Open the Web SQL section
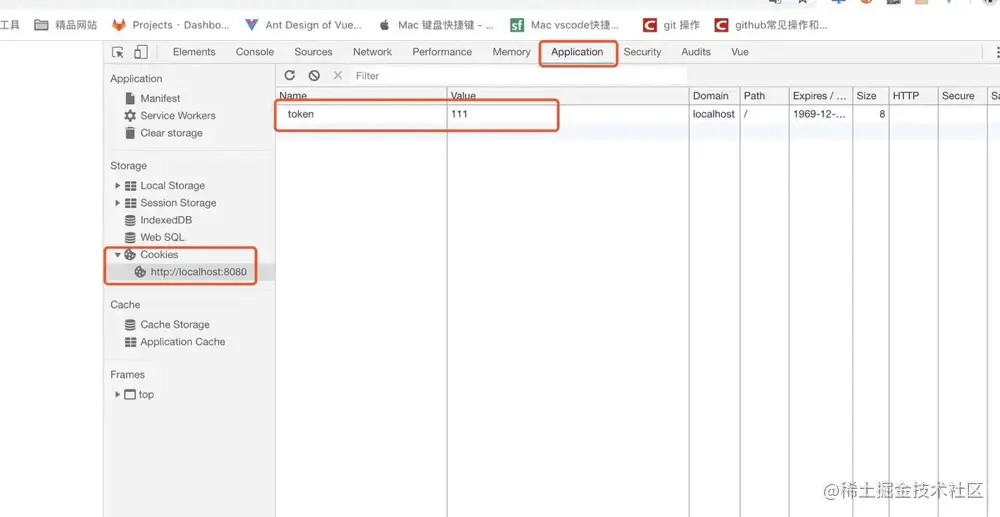The image size is (1000, 517). (162, 237)
